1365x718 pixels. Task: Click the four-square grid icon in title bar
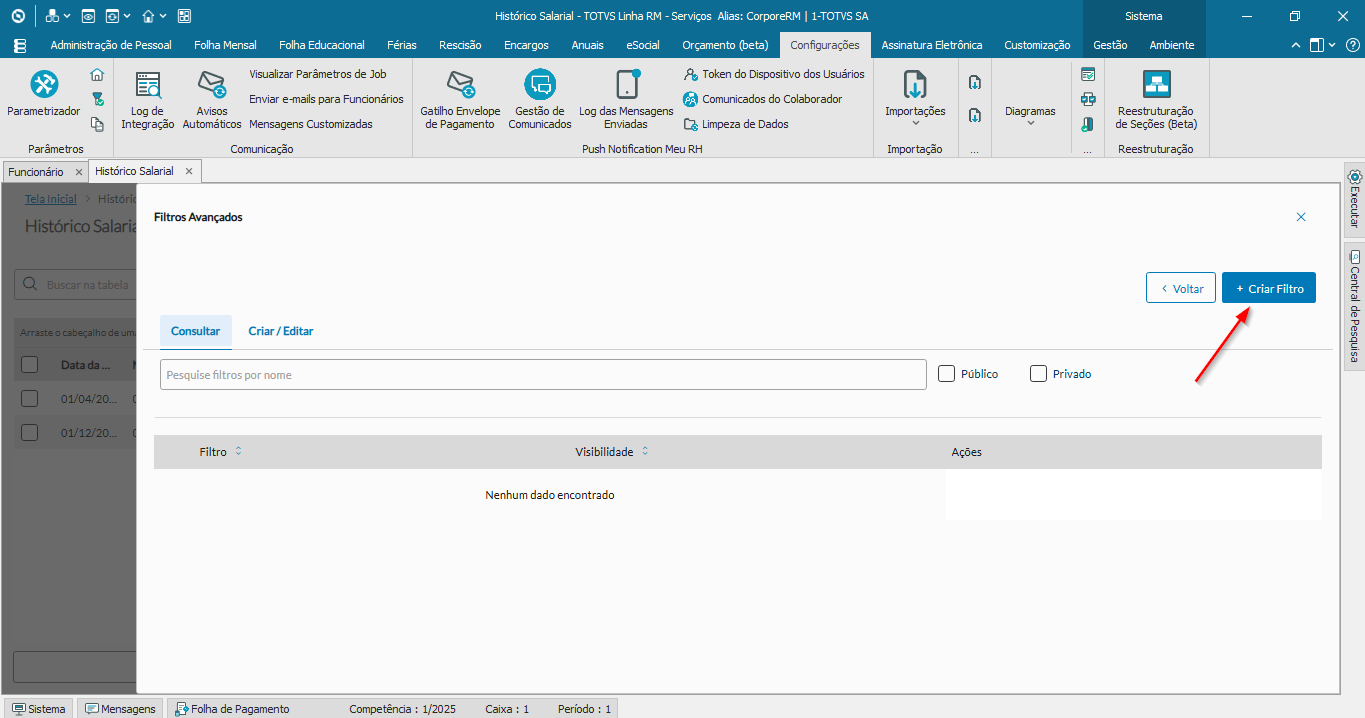click(x=184, y=16)
